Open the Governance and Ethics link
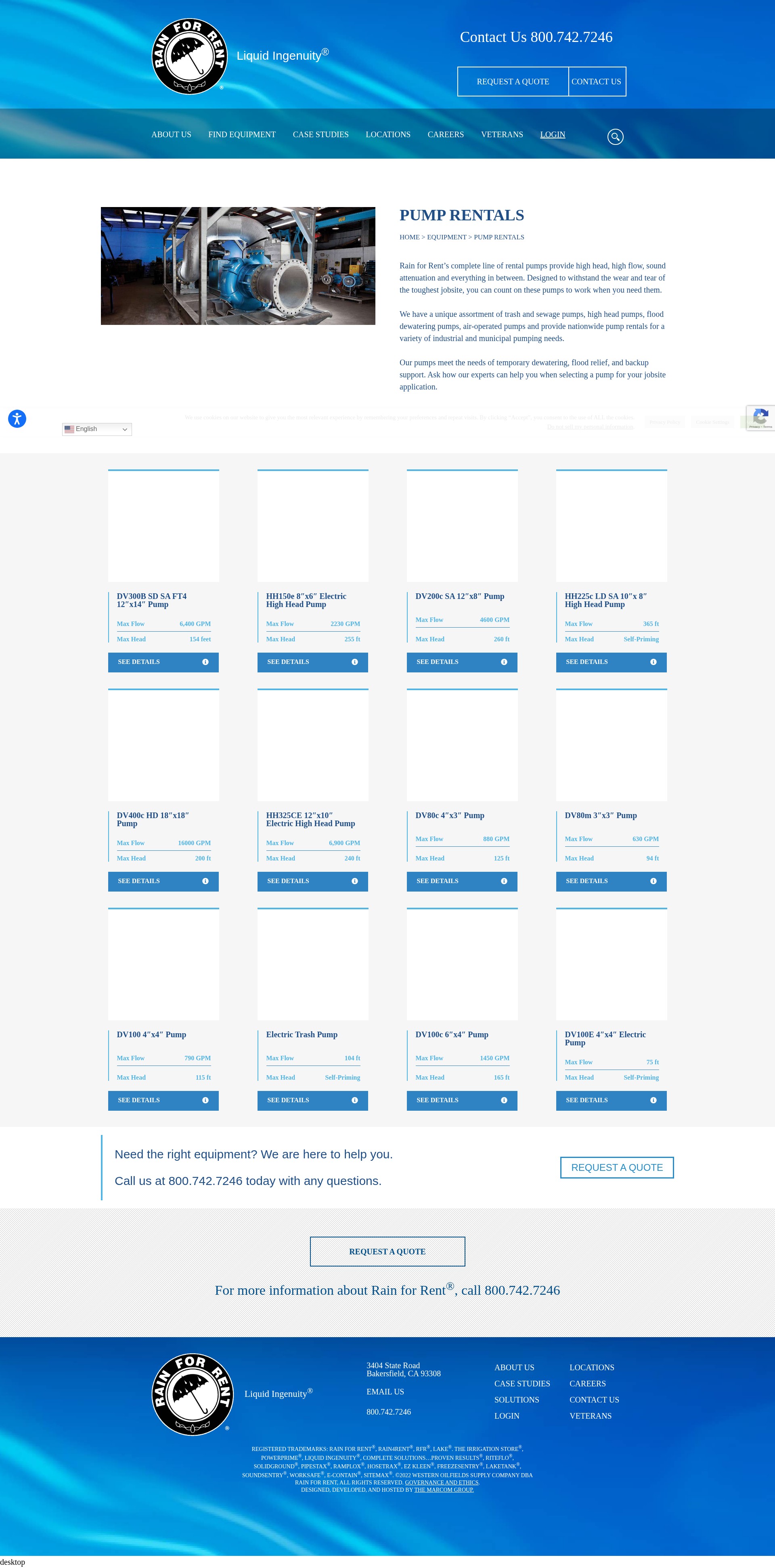This screenshot has height=1568, width=775. click(441, 1482)
